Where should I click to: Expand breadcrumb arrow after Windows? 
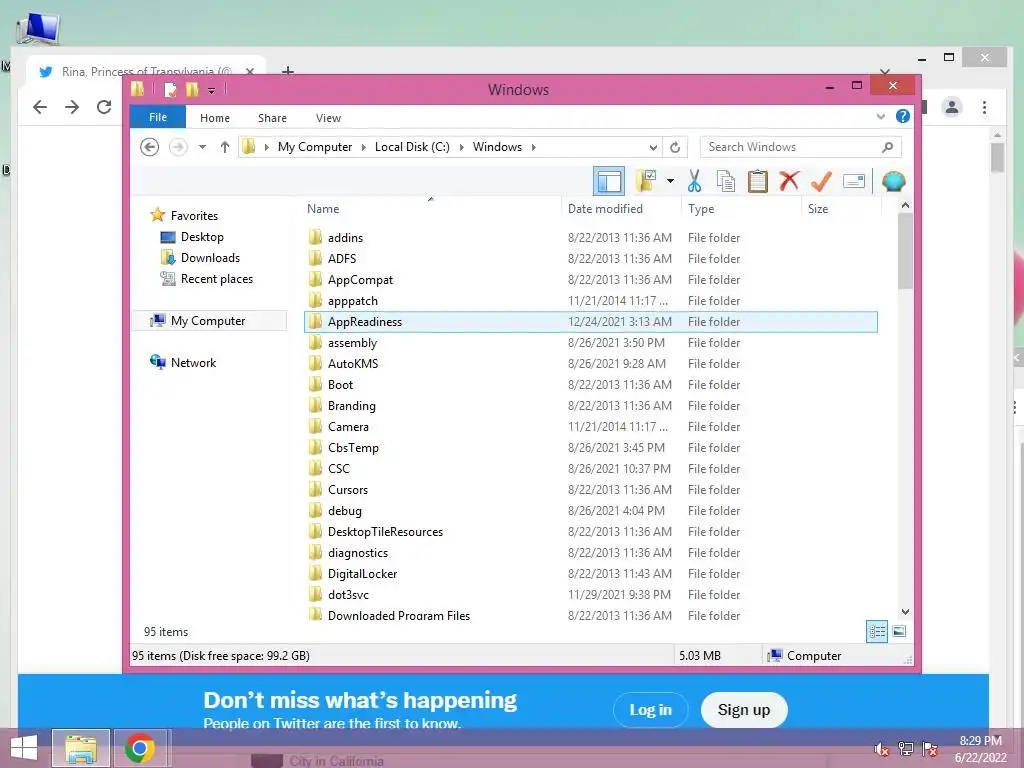point(534,147)
